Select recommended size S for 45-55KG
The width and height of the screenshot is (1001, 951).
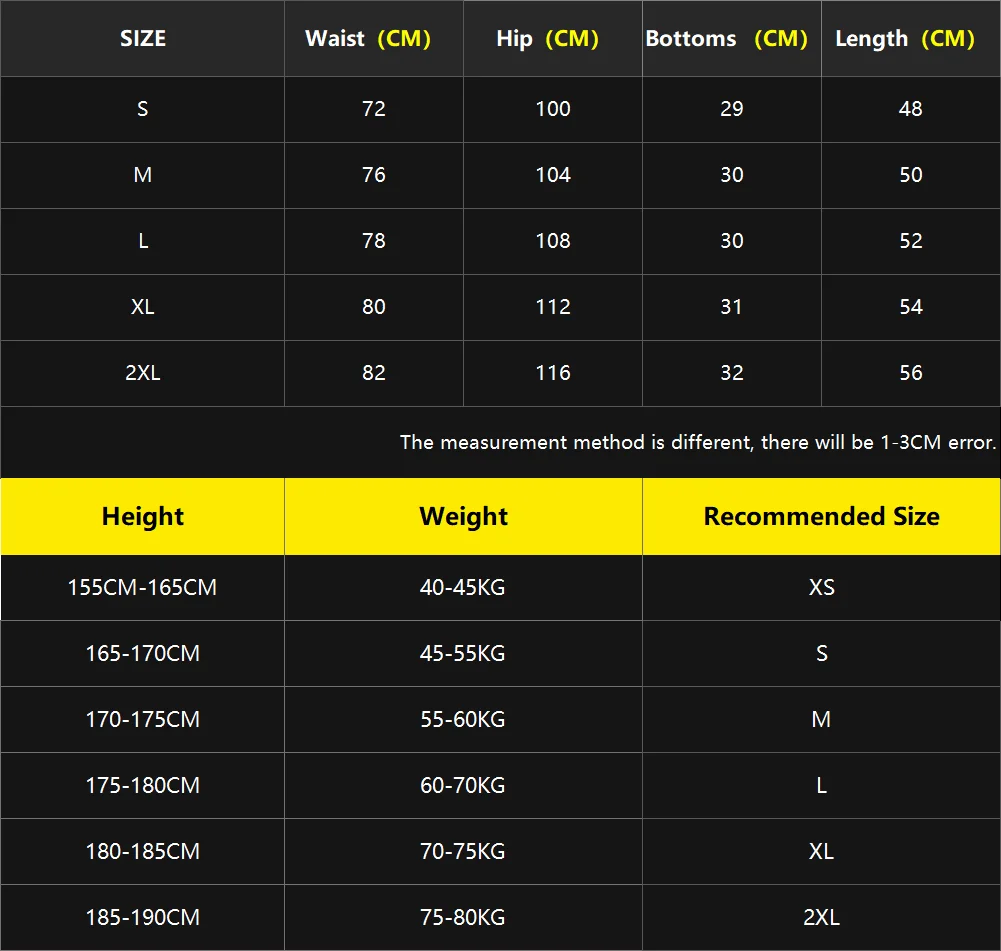tap(822, 654)
